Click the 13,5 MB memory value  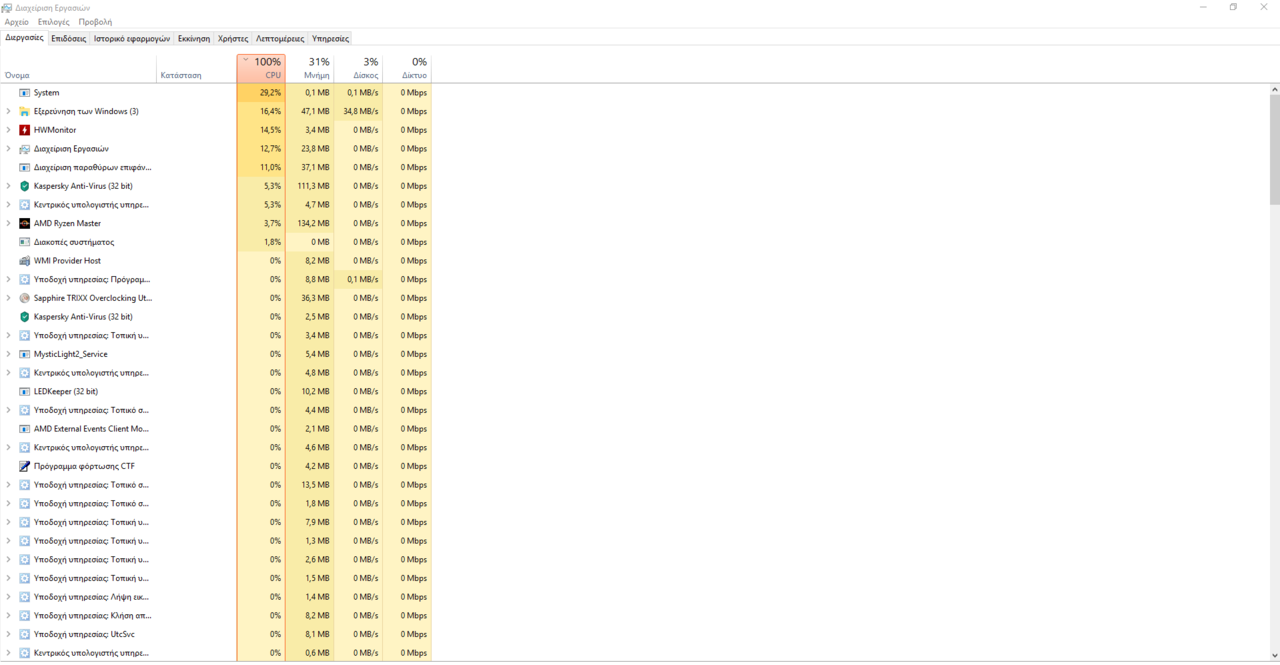pos(315,485)
